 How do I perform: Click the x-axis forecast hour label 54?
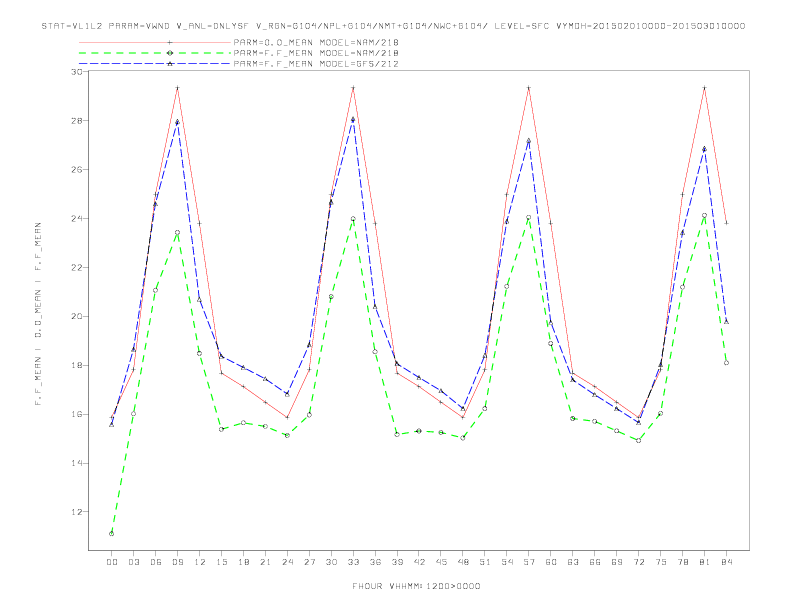(507, 562)
